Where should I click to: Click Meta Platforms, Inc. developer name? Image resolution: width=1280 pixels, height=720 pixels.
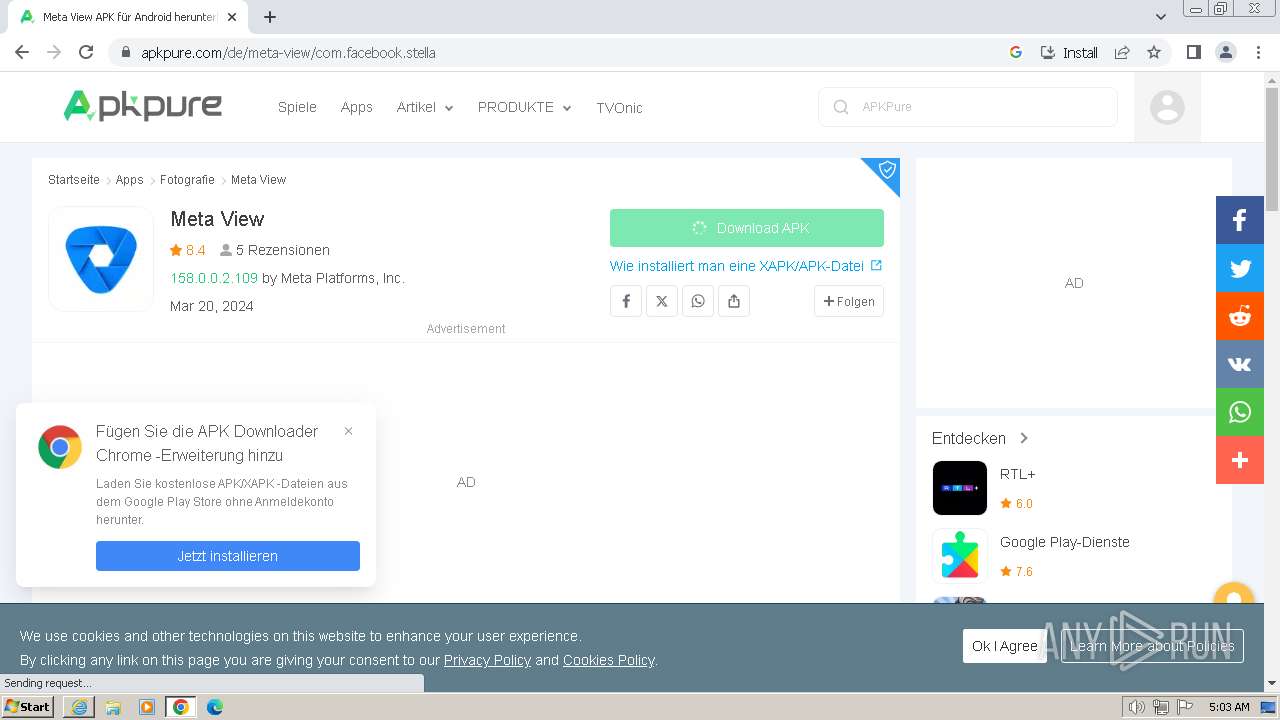pyautogui.click(x=342, y=278)
